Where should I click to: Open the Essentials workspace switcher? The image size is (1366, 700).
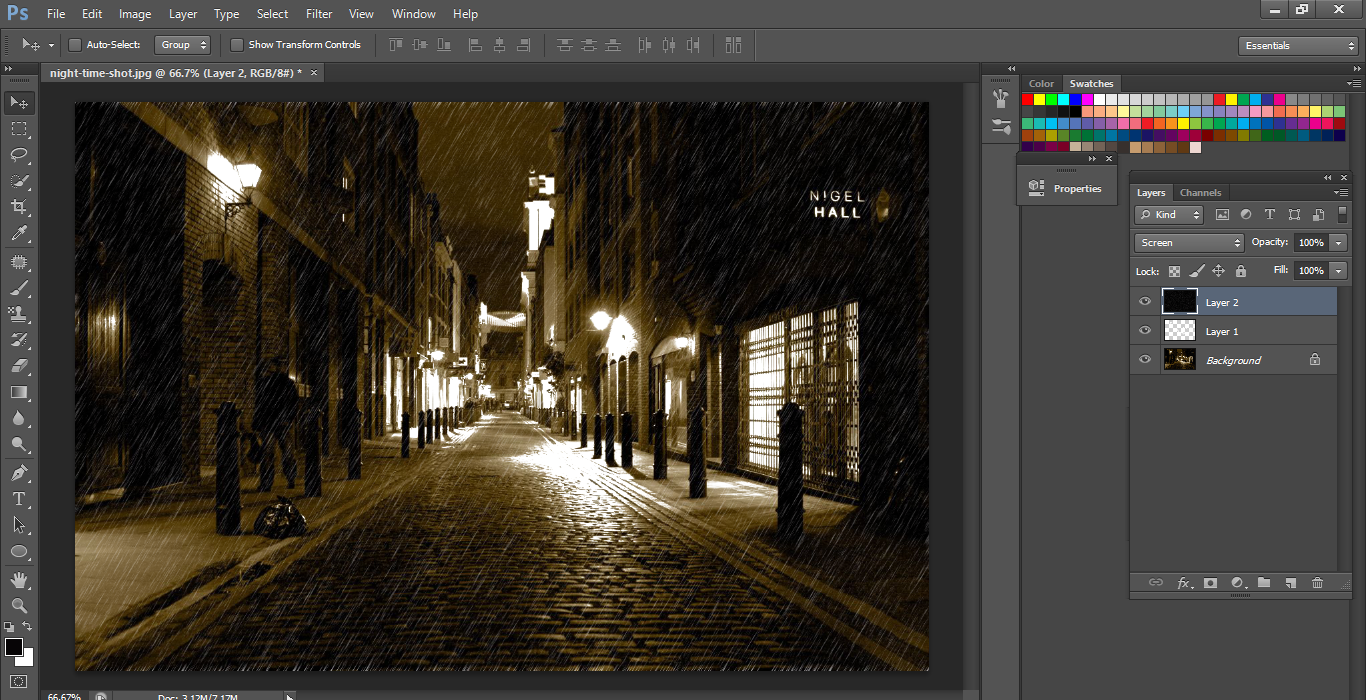(1297, 44)
